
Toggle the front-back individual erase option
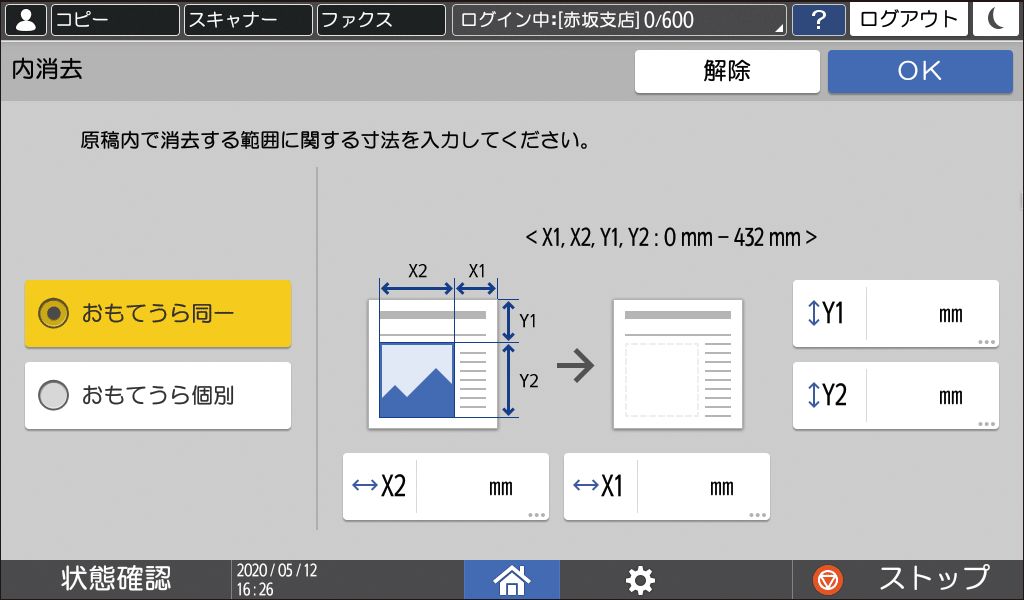tap(157, 395)
